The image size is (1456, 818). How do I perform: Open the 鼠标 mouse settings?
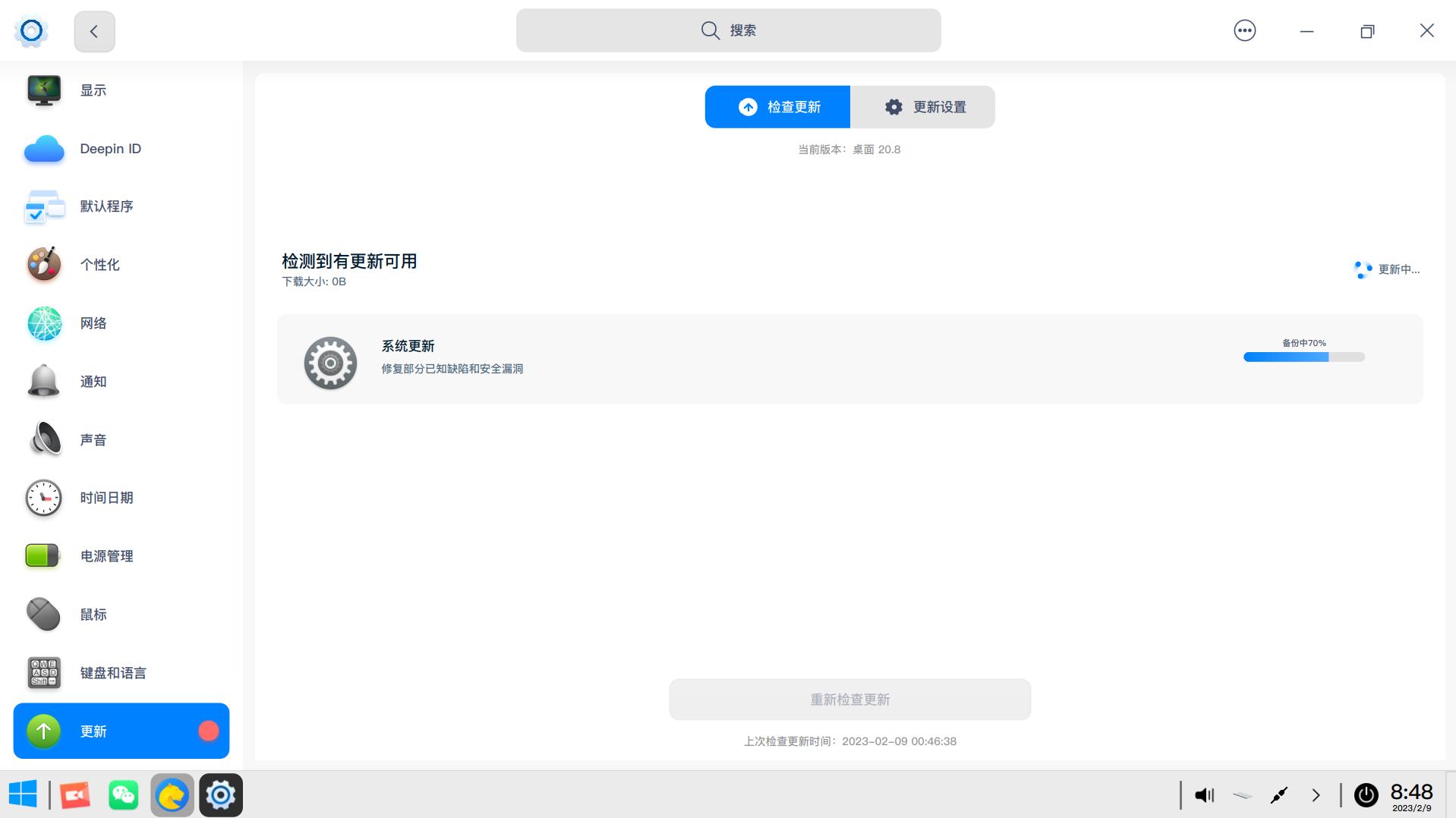93,615
